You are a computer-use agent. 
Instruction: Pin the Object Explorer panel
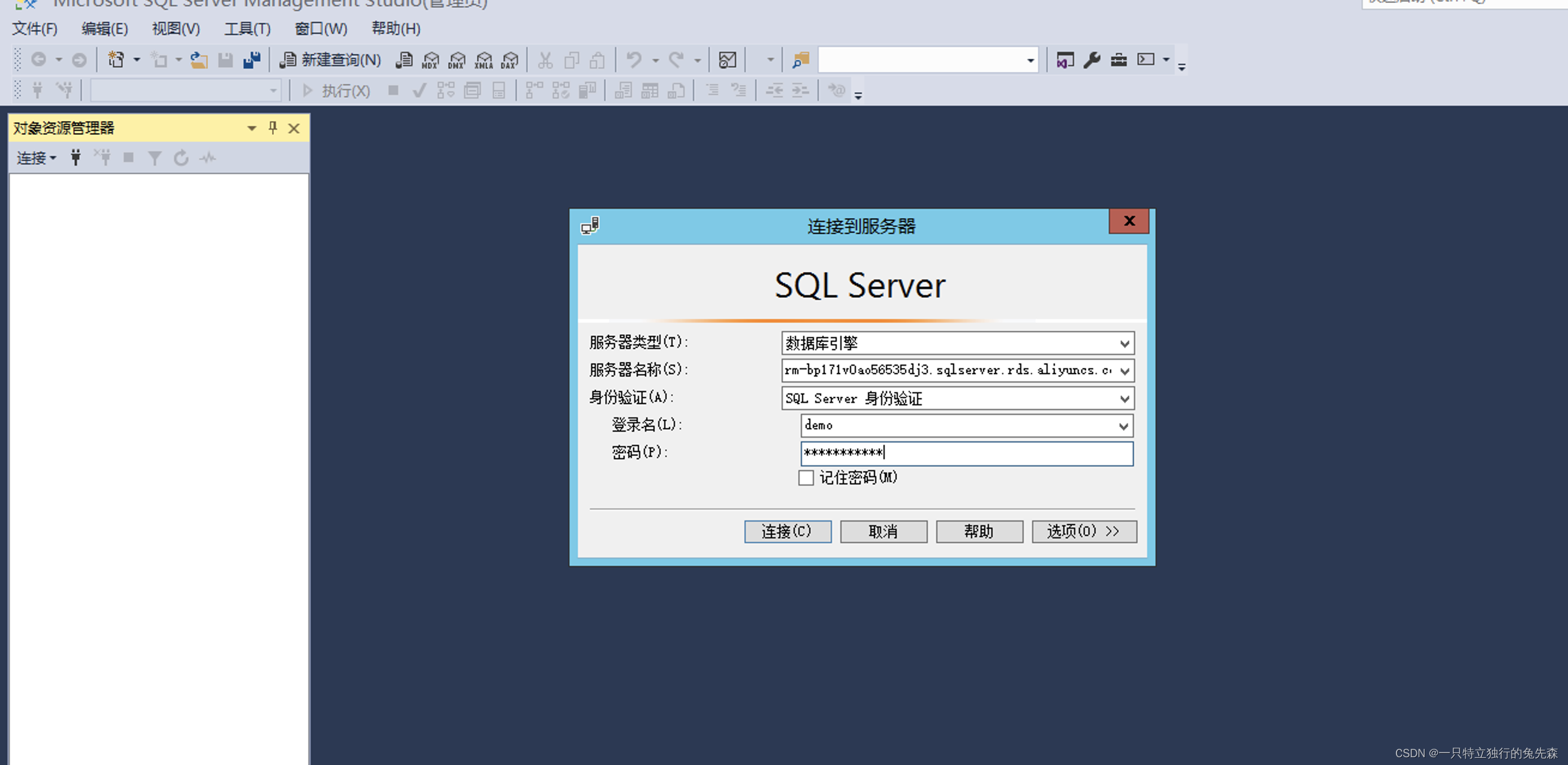(273, 127)
